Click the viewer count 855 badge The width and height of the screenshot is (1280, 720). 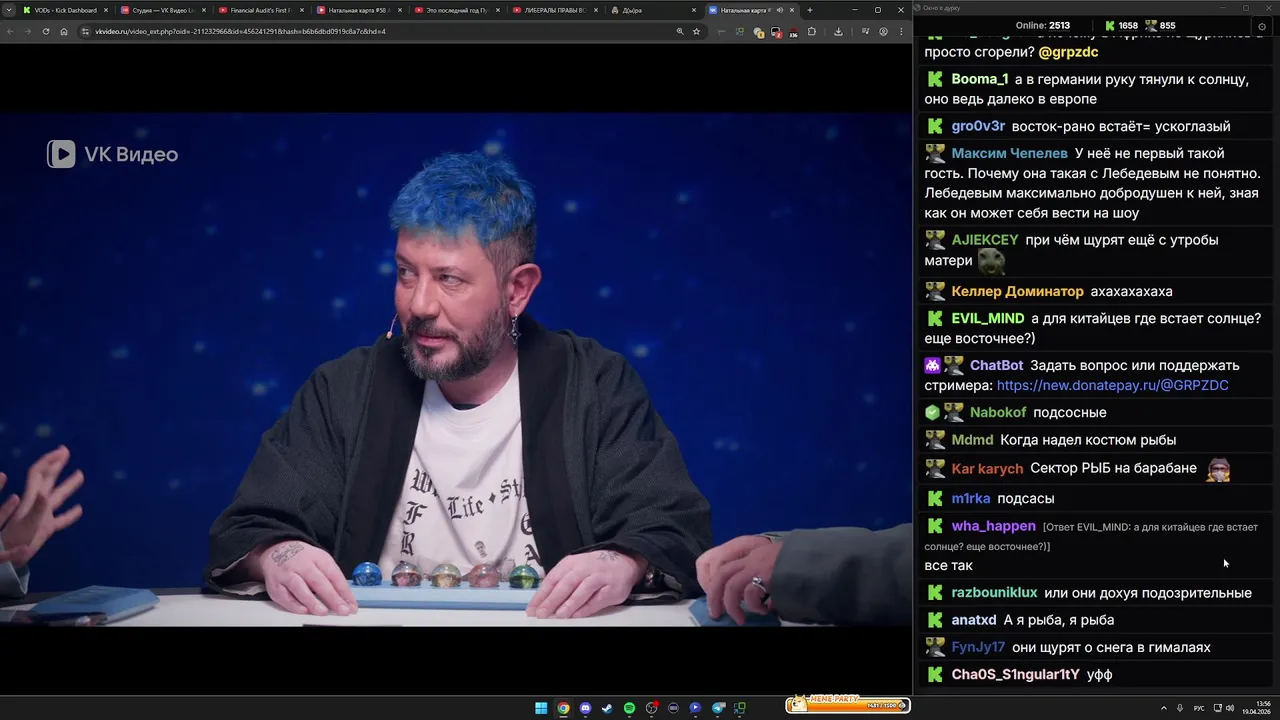tap(1160, 25)
